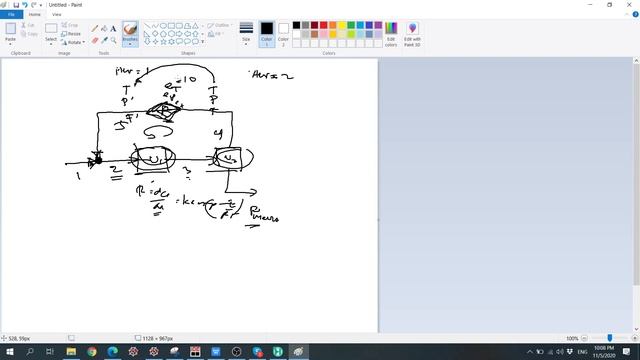Open the Brushes dropdown arrow
640x360 pixels.
coord(130,44)
